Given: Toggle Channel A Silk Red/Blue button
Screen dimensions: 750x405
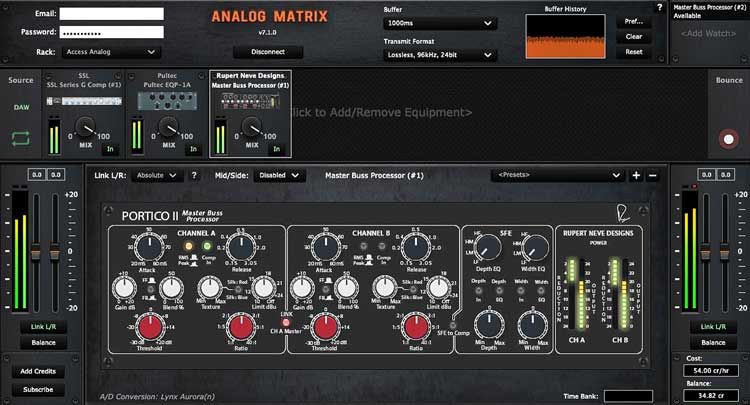Looking at the screenshot, I should coord(238,289).
